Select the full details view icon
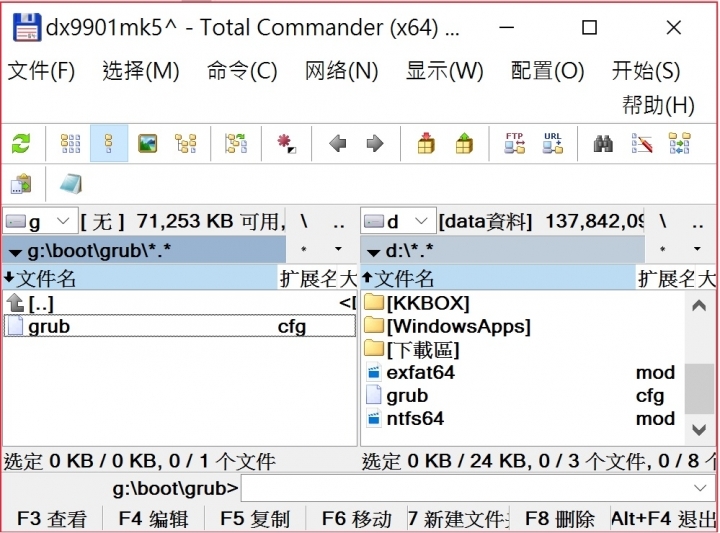 pyautogui.click(x=109, y=144)
